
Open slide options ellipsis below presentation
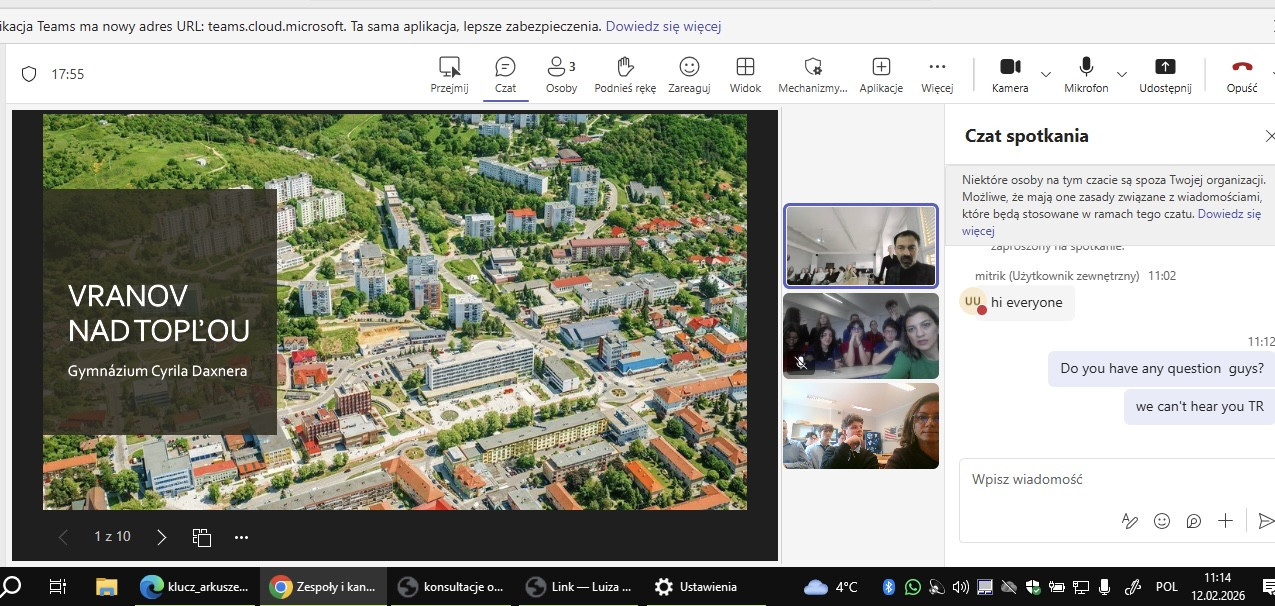(x=241, y=537)
